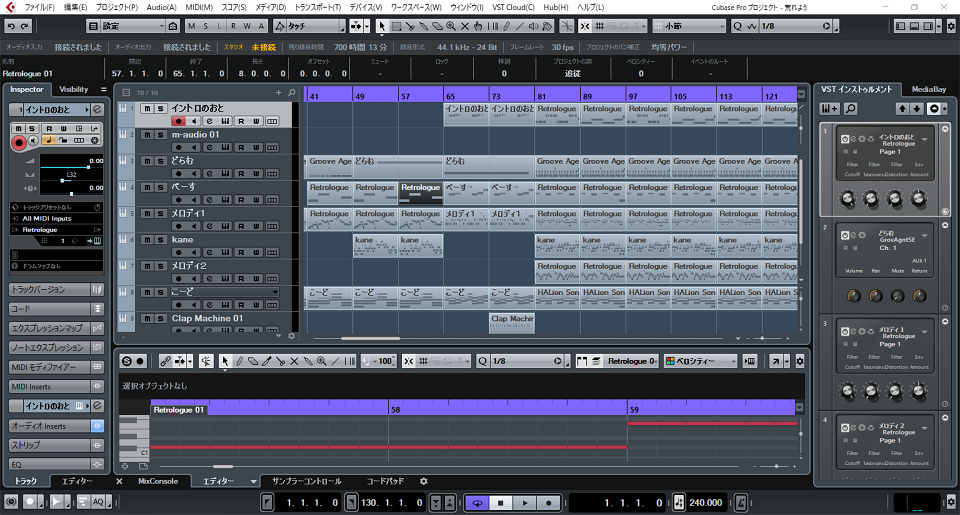Viewport: 960px width, 515px height.
Task: Select the mute X tool in project toolbar
Action: 465,26
